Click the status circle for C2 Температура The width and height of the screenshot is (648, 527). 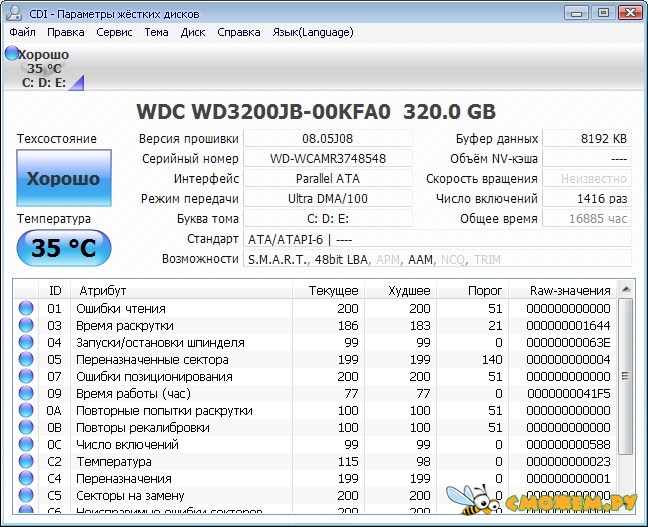26,461
